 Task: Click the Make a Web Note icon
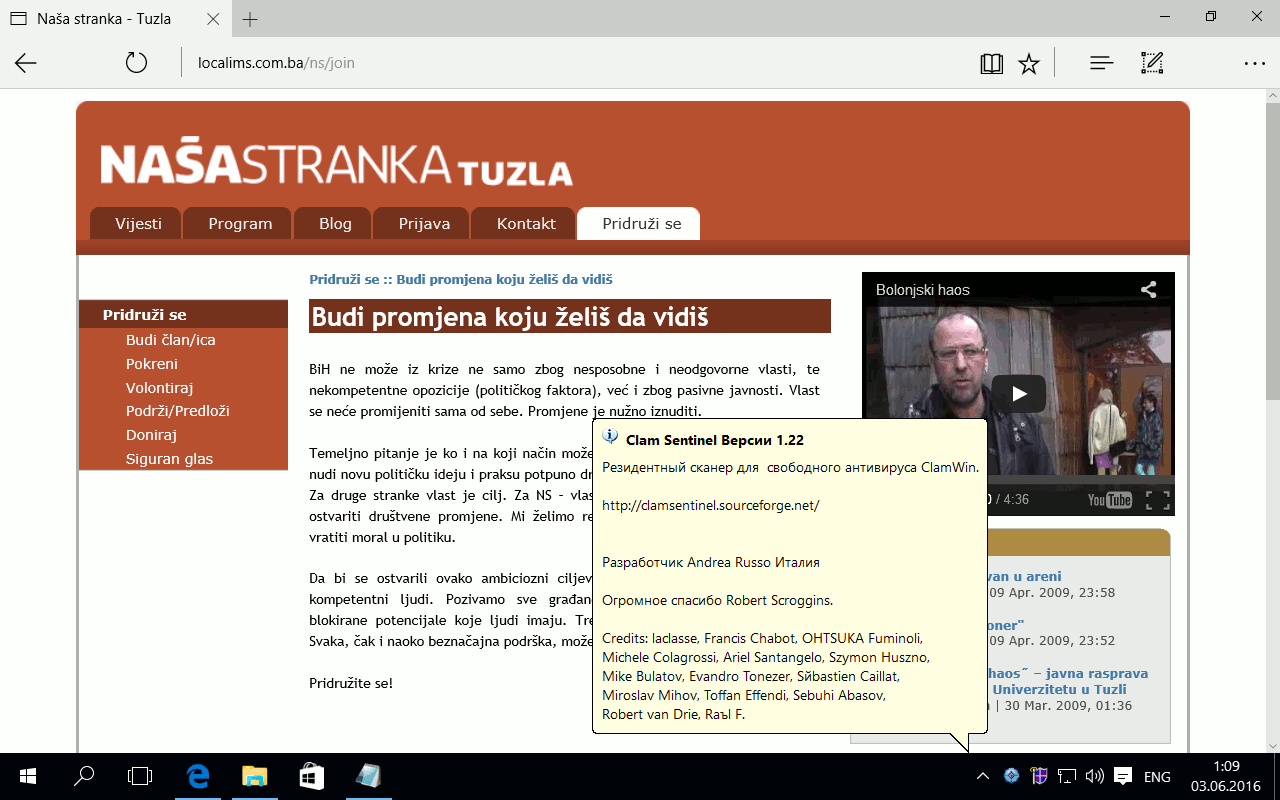[1152, 63]
